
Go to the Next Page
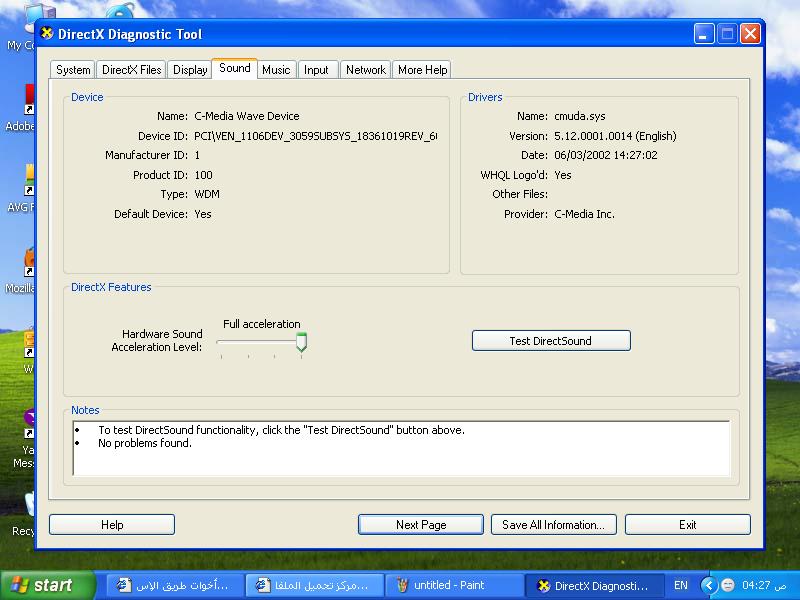point(421,524)
